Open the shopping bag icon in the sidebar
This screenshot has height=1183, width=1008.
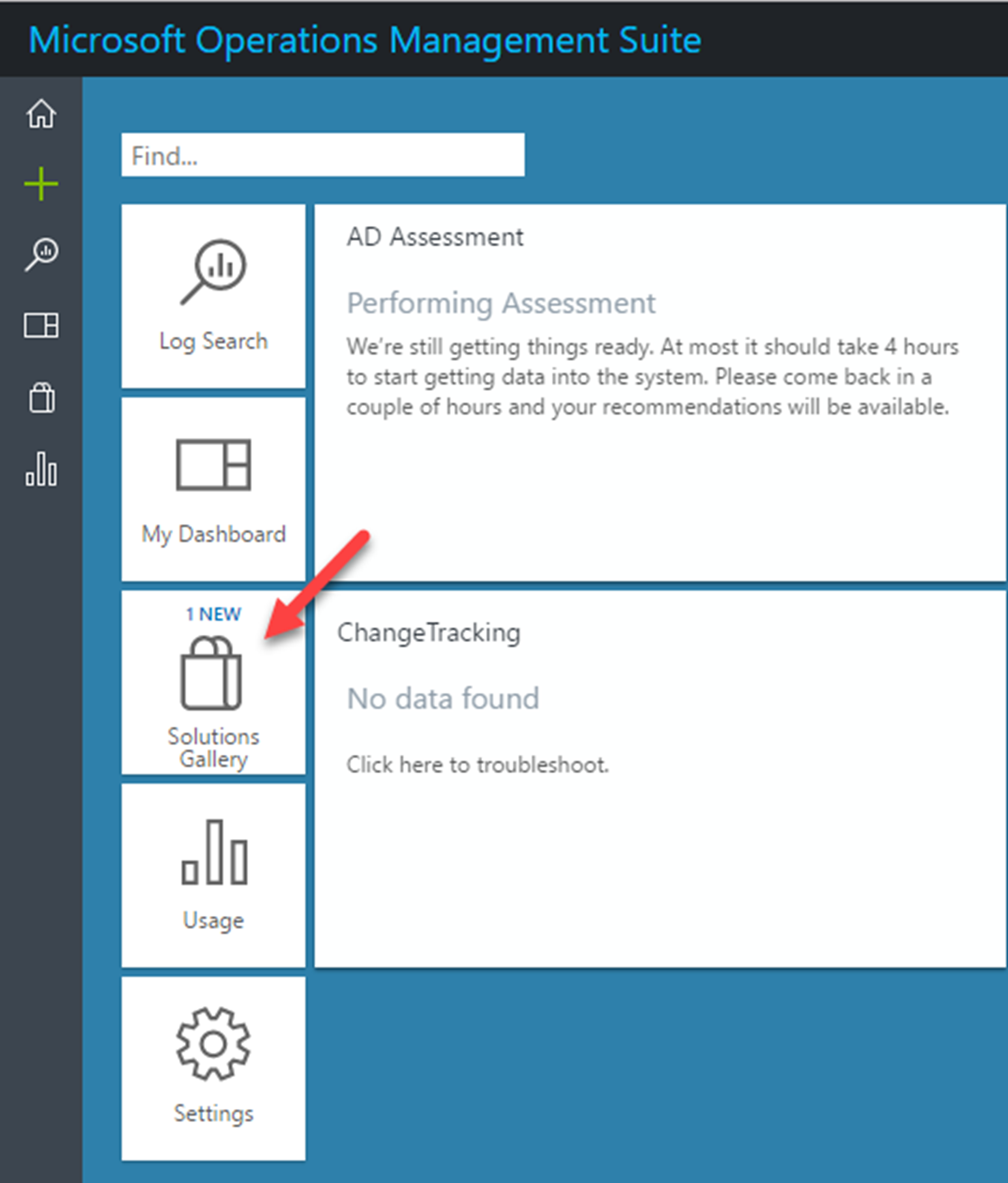[x=41, y=398]
